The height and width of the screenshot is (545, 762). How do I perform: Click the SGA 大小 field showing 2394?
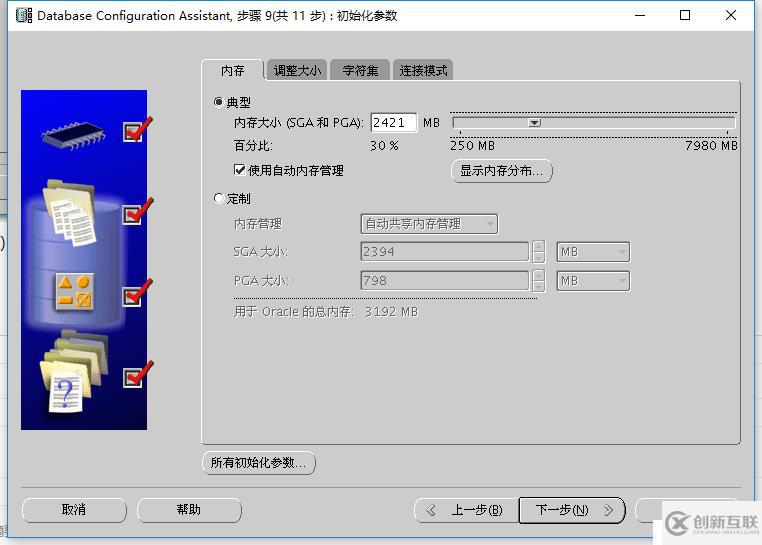(x=445, y=252)
